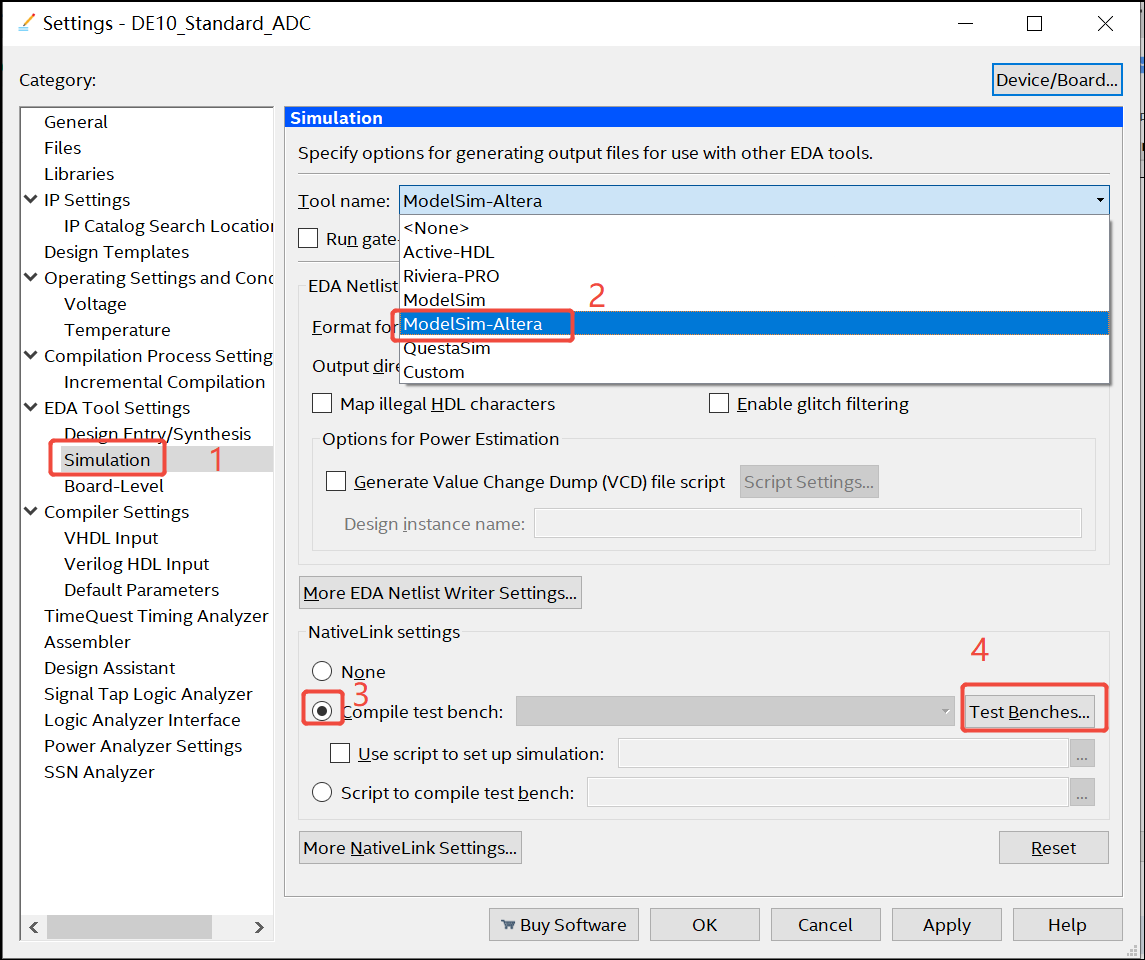Browse for simulation setup script file
The width and height of the screenshot is (1145, 960).
tap(1082, 753)
